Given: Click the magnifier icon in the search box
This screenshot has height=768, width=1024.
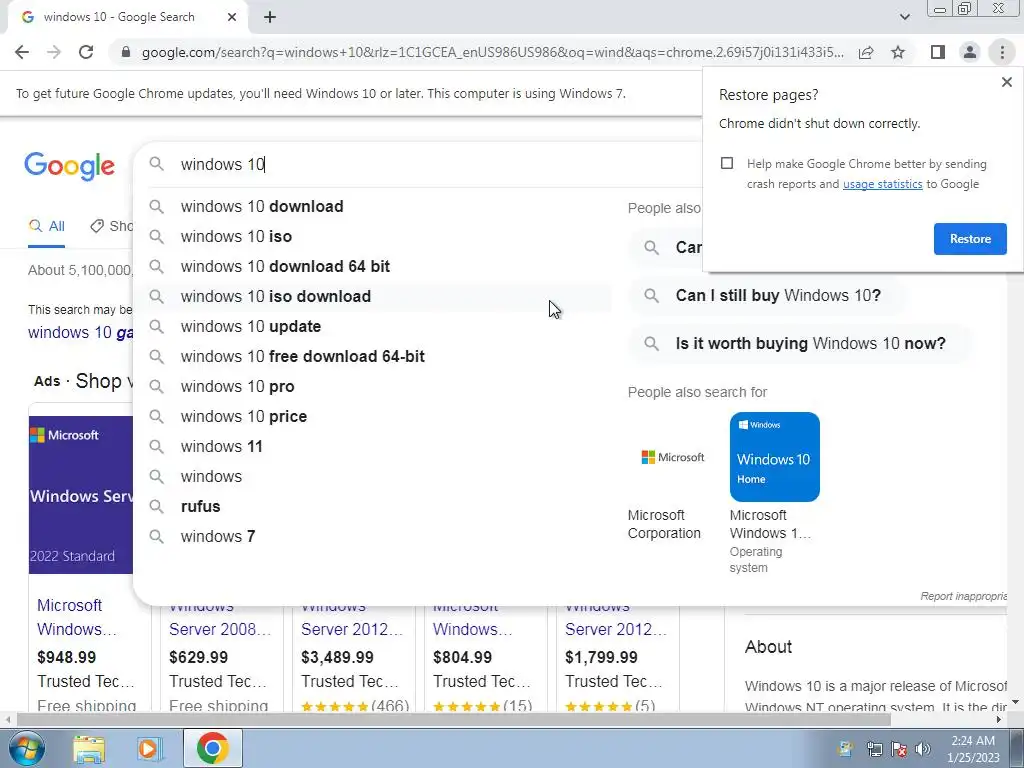Looking at the screenshot, I should (156, 164).
